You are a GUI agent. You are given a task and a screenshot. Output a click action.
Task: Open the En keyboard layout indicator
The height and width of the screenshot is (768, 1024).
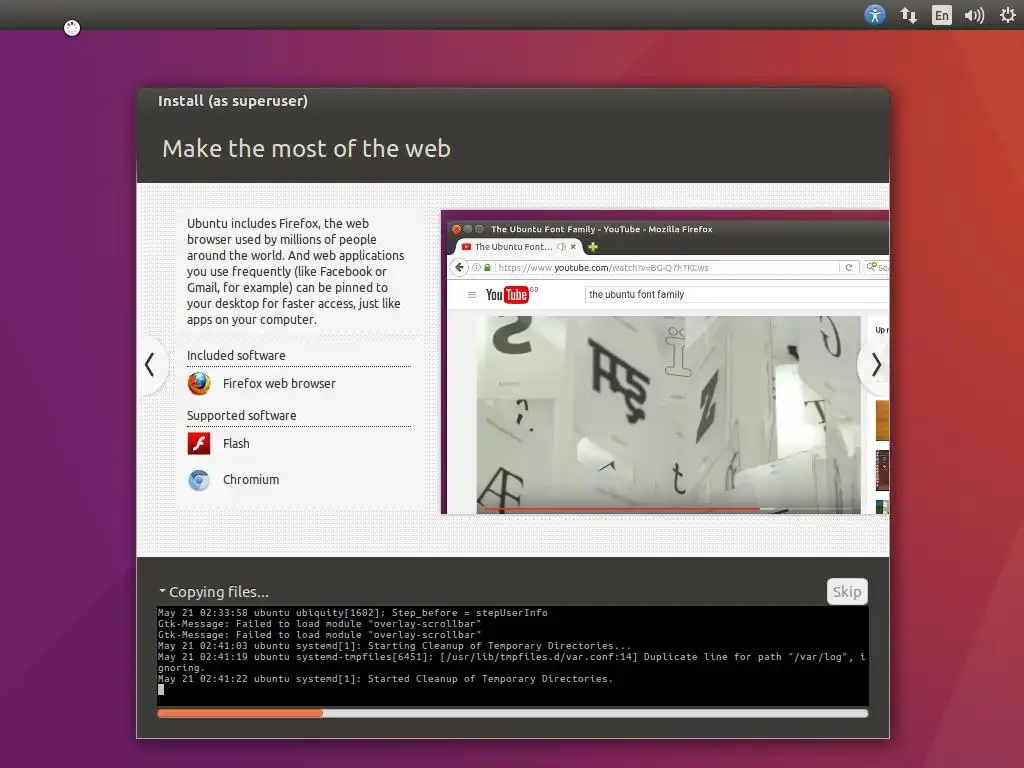click(941, 15)
